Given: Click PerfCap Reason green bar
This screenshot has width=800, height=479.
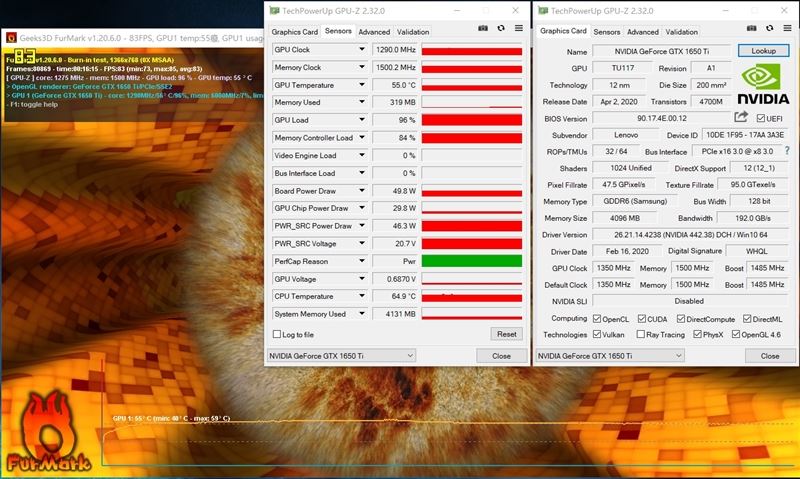Looking at the screenshot, I should [x=471, y=261].
